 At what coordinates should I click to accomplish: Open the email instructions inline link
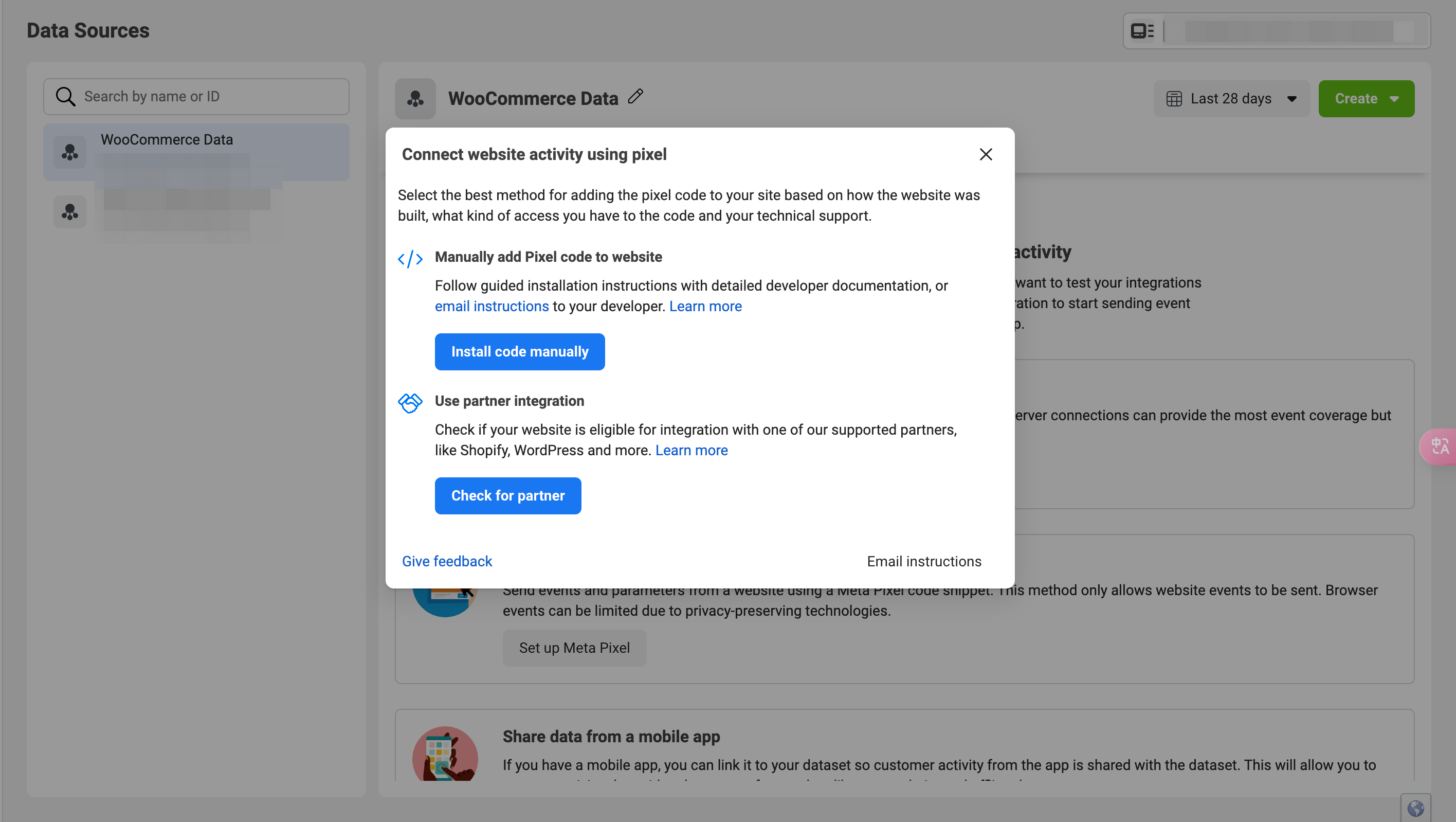pos(491,307)
